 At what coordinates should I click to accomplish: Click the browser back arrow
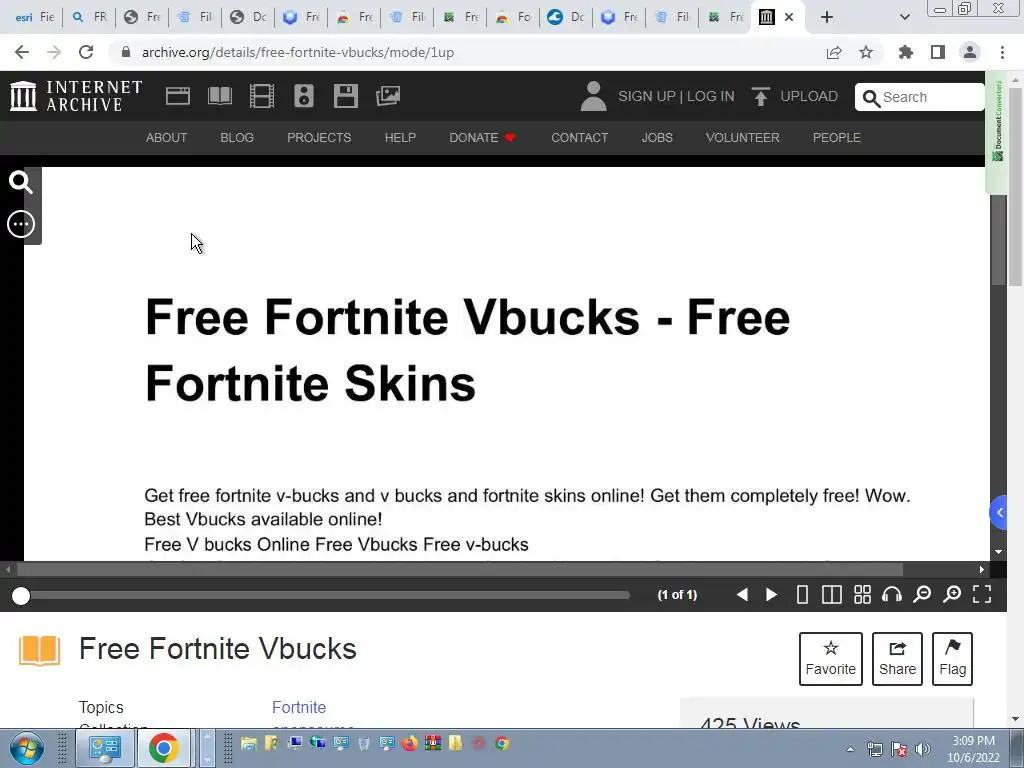pyautogui.click(x=22, y=52)
